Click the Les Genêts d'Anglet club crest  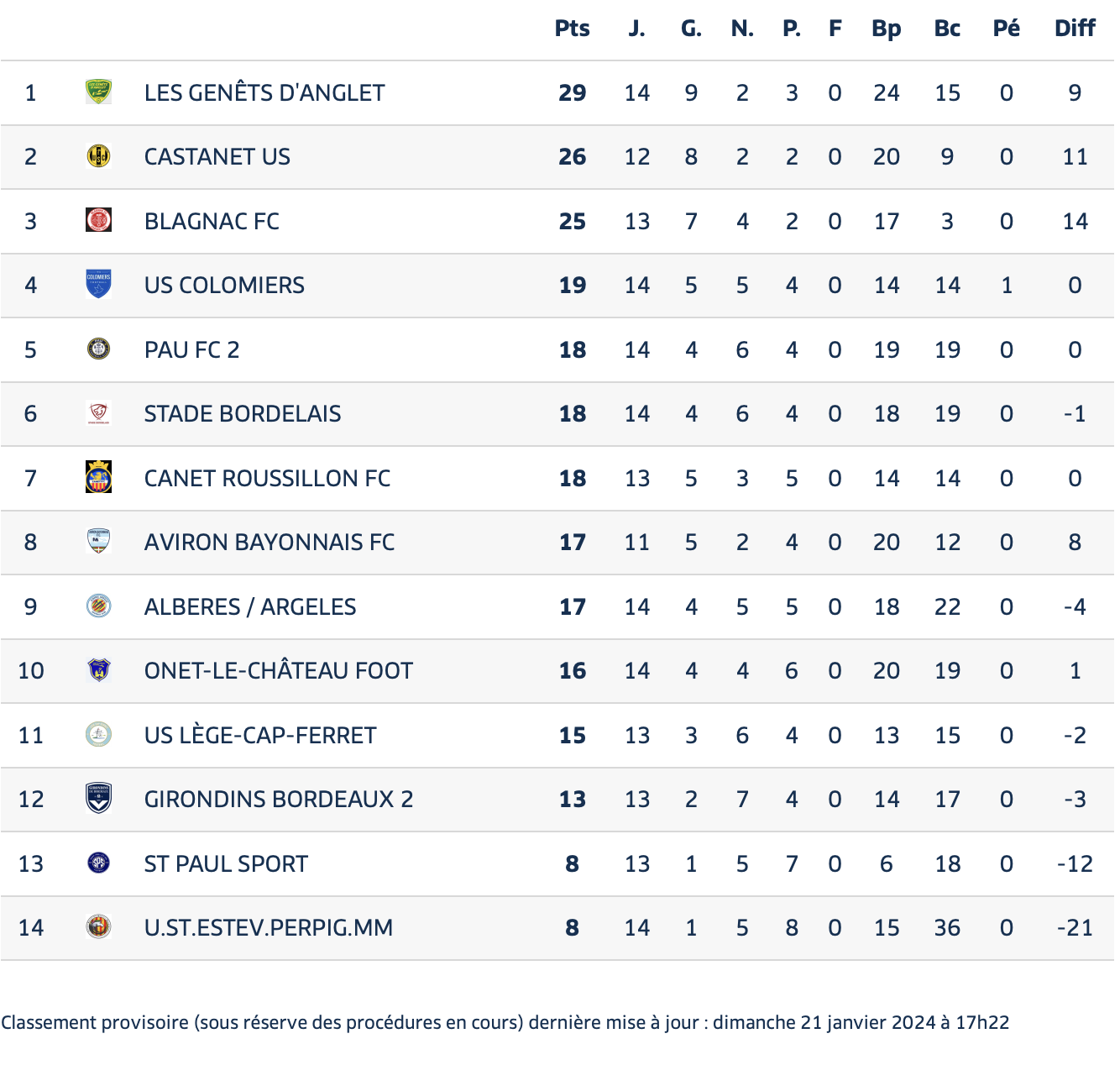click(98, 92)
